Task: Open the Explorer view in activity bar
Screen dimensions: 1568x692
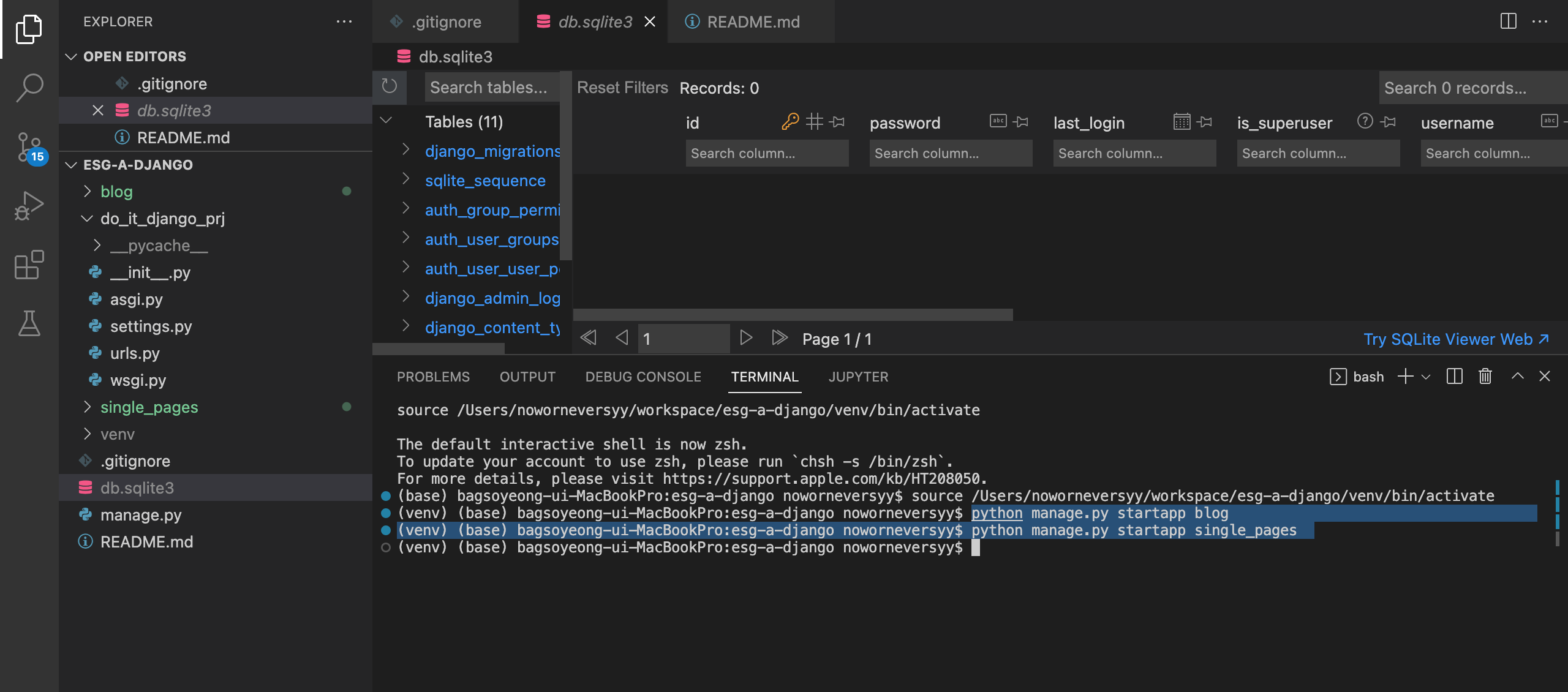Action: pos(29,29)
